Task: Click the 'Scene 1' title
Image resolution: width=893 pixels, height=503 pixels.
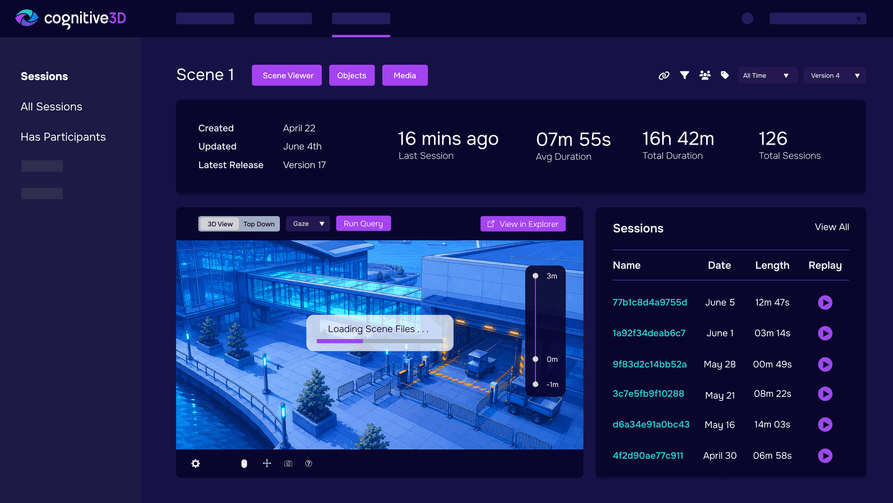Action: pos(205,75)
